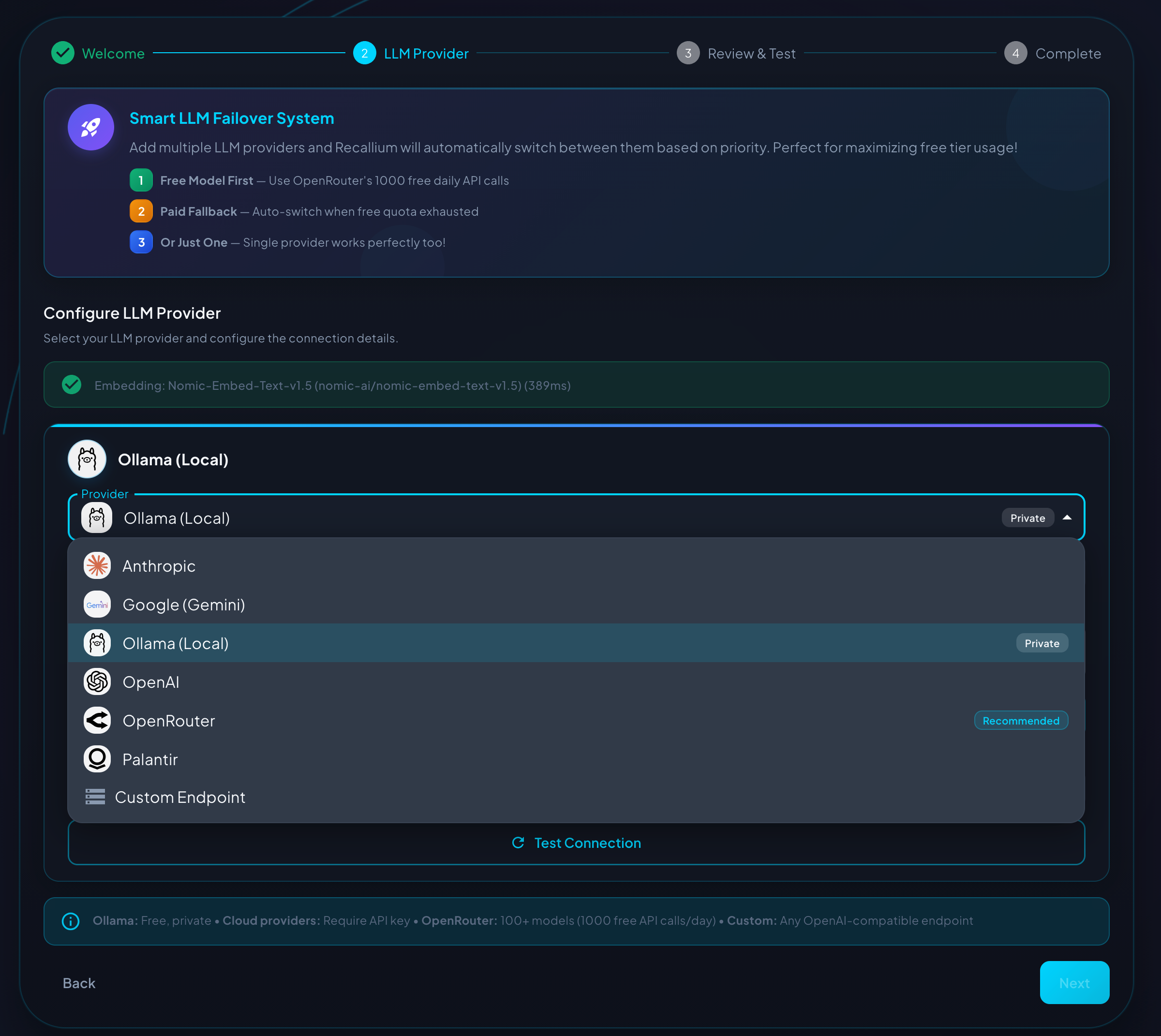Click the Private badge in Provider field
This screenshot has height=1036, width=1161.
pyautogui.click(x=1028, y=518)
